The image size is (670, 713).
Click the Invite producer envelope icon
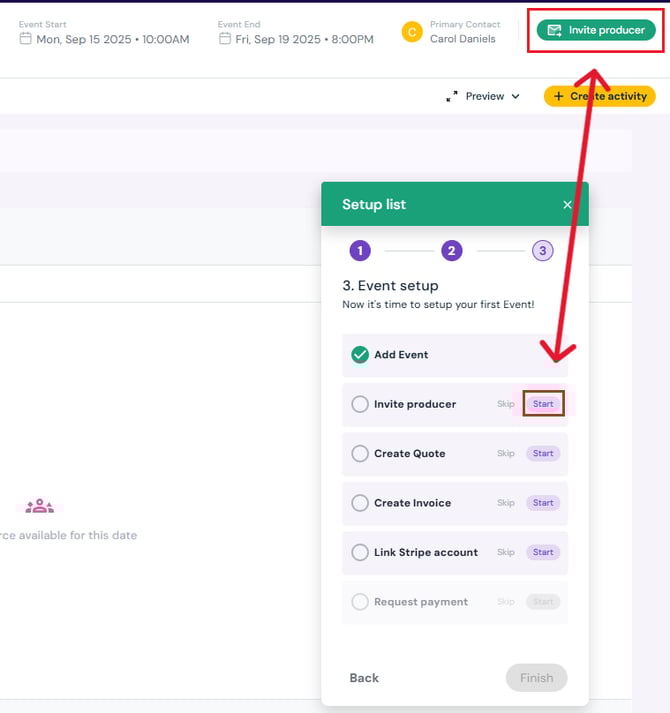(554, 31)
